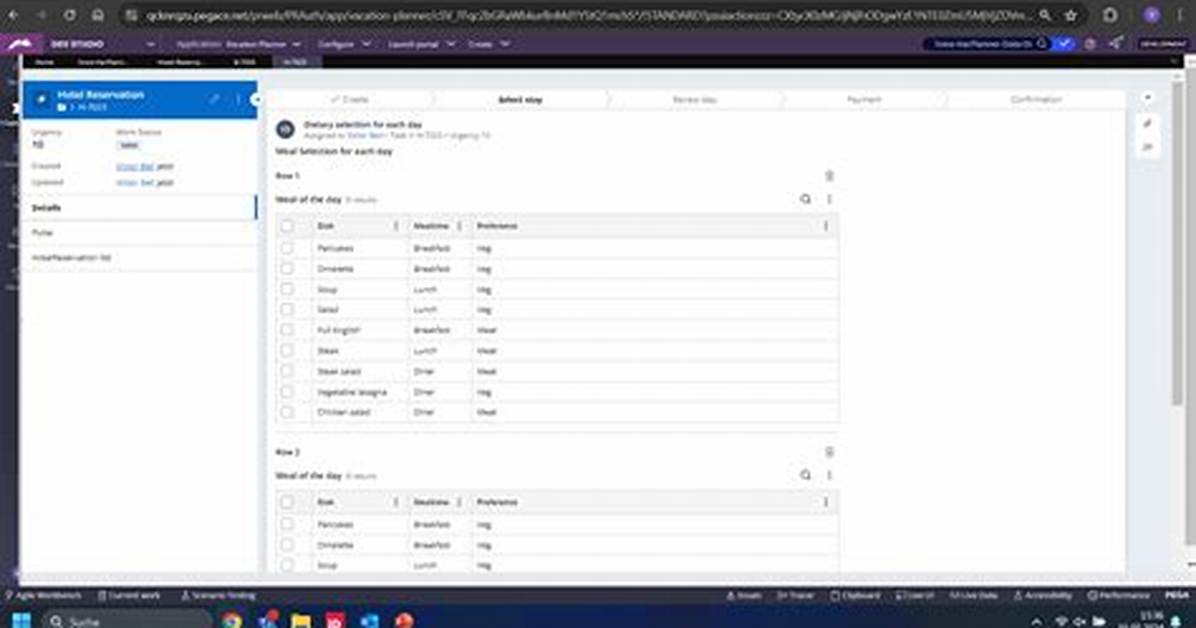Screen dimensions: 1196x628
Task: Open Mealtime column menu in Row 2 table
Action: pos(459,502)
